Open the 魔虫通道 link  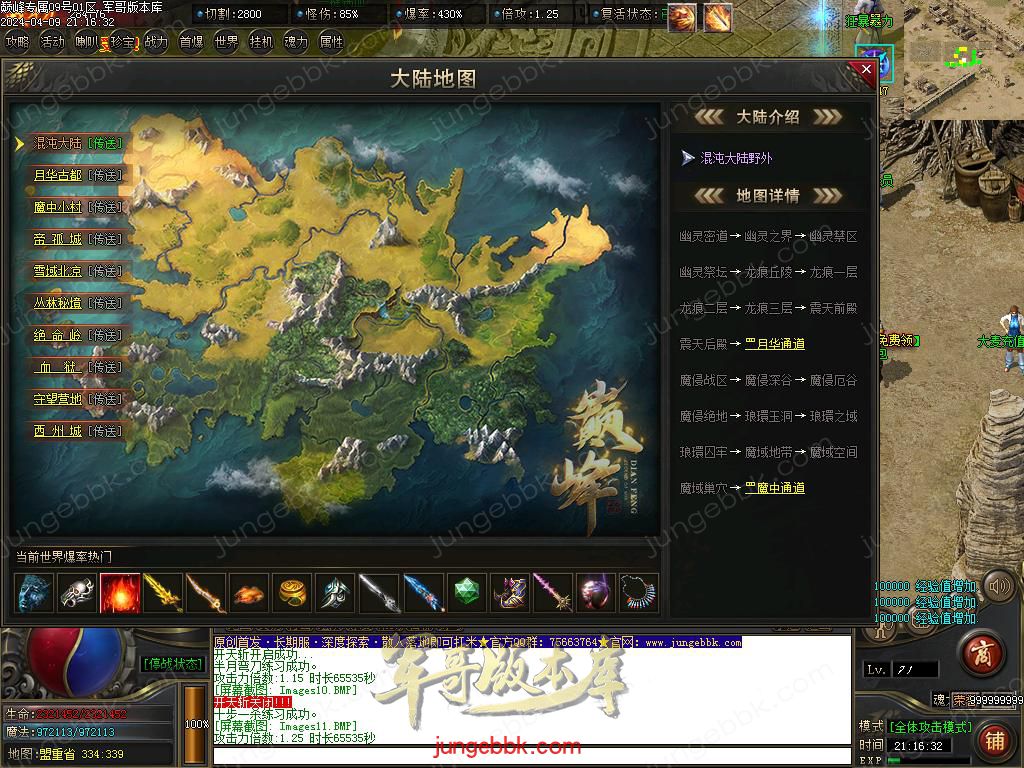click(775, 488)
